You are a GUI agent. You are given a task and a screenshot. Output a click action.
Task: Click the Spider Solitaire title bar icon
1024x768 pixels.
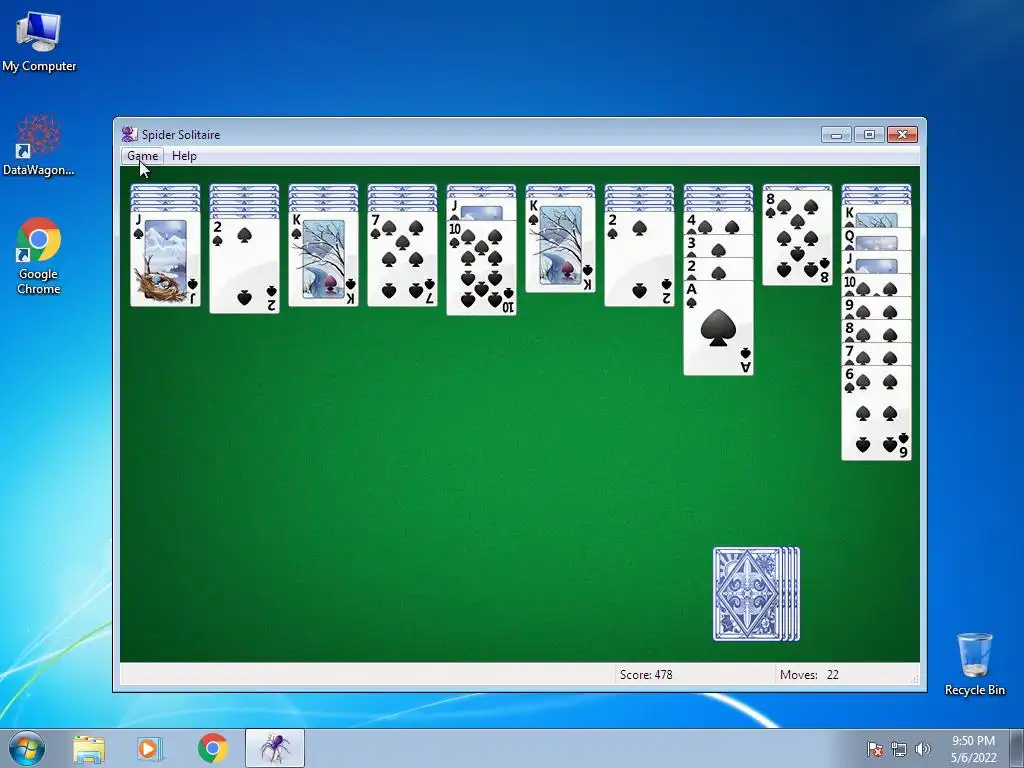[129, 135]
